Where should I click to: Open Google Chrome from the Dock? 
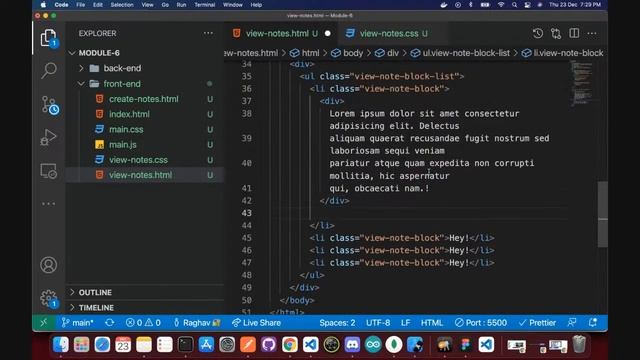[x=289, y=344]
